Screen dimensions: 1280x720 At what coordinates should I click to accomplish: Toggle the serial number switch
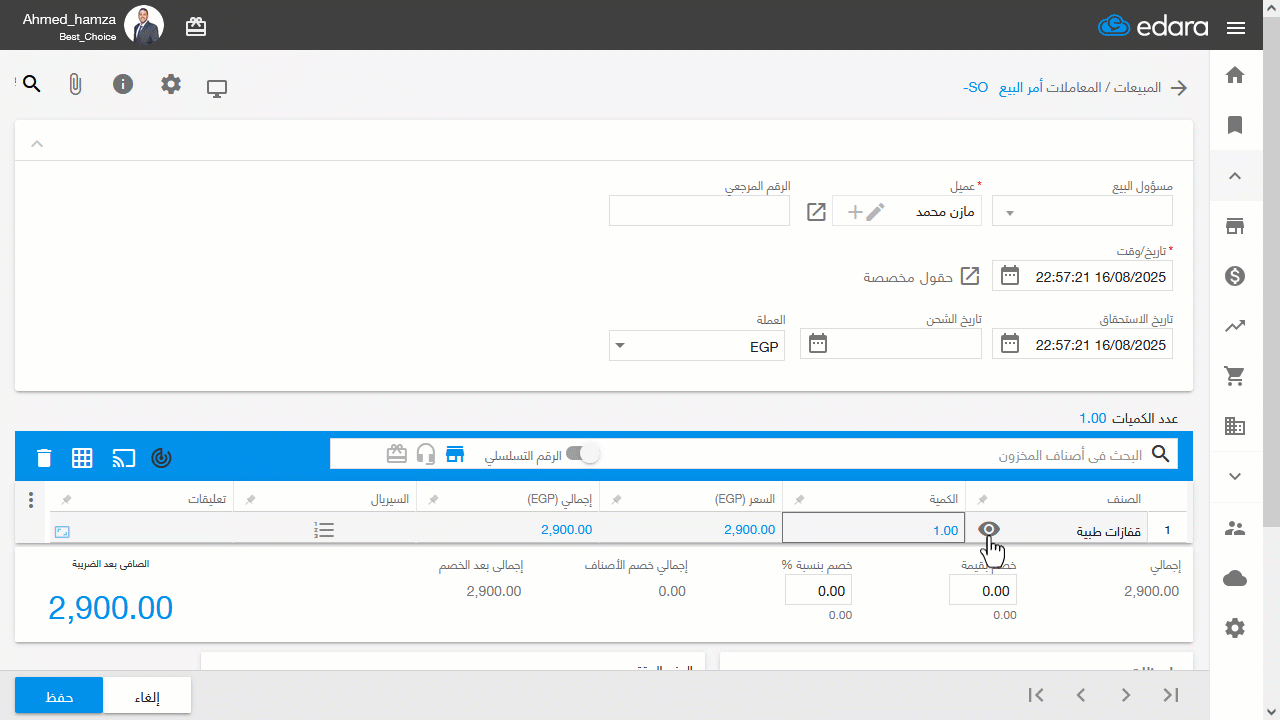[x=582, y=454]
